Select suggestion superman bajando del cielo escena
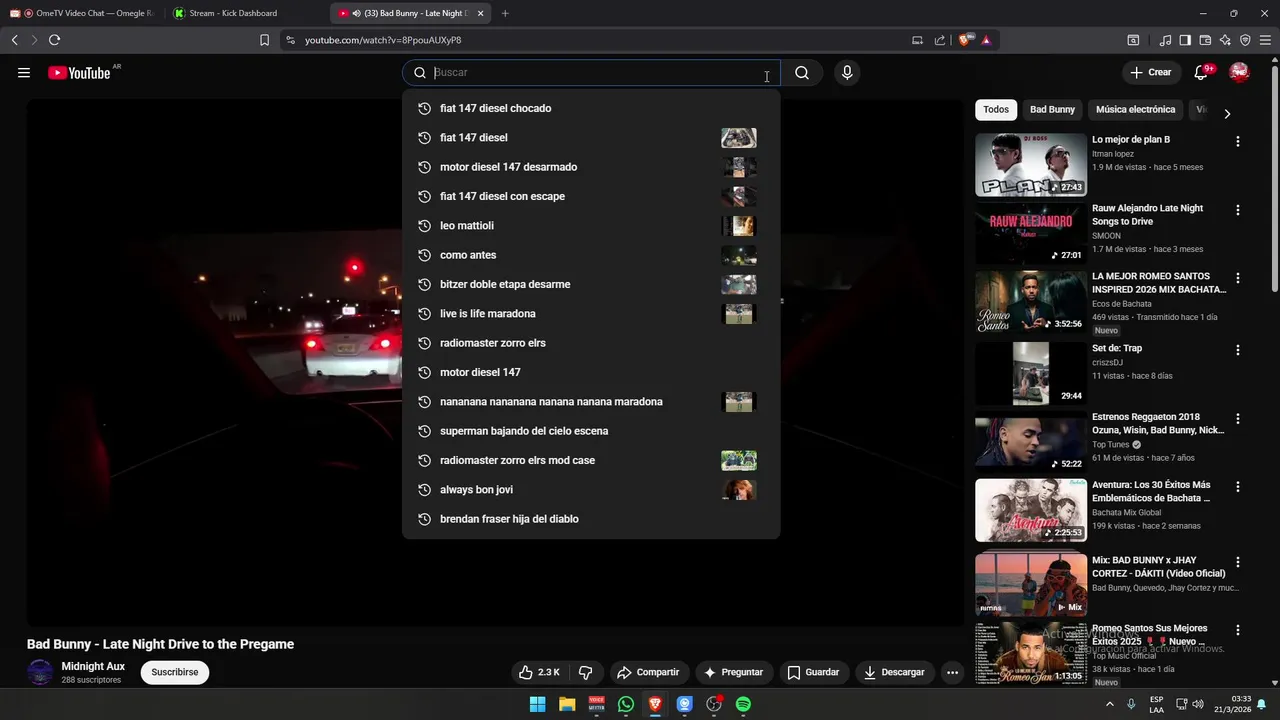The height and width of the screenshot is (720, 1280). pos(590,431)
